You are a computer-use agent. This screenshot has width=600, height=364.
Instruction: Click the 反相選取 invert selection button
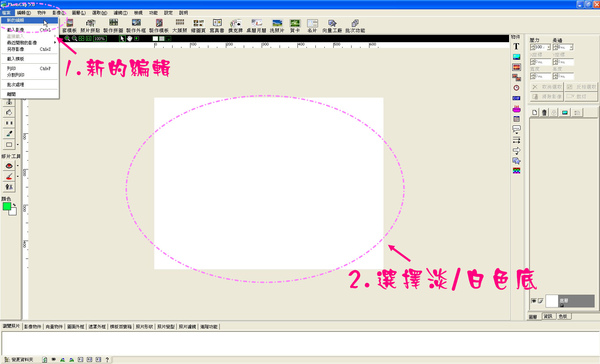coord(581,87)
